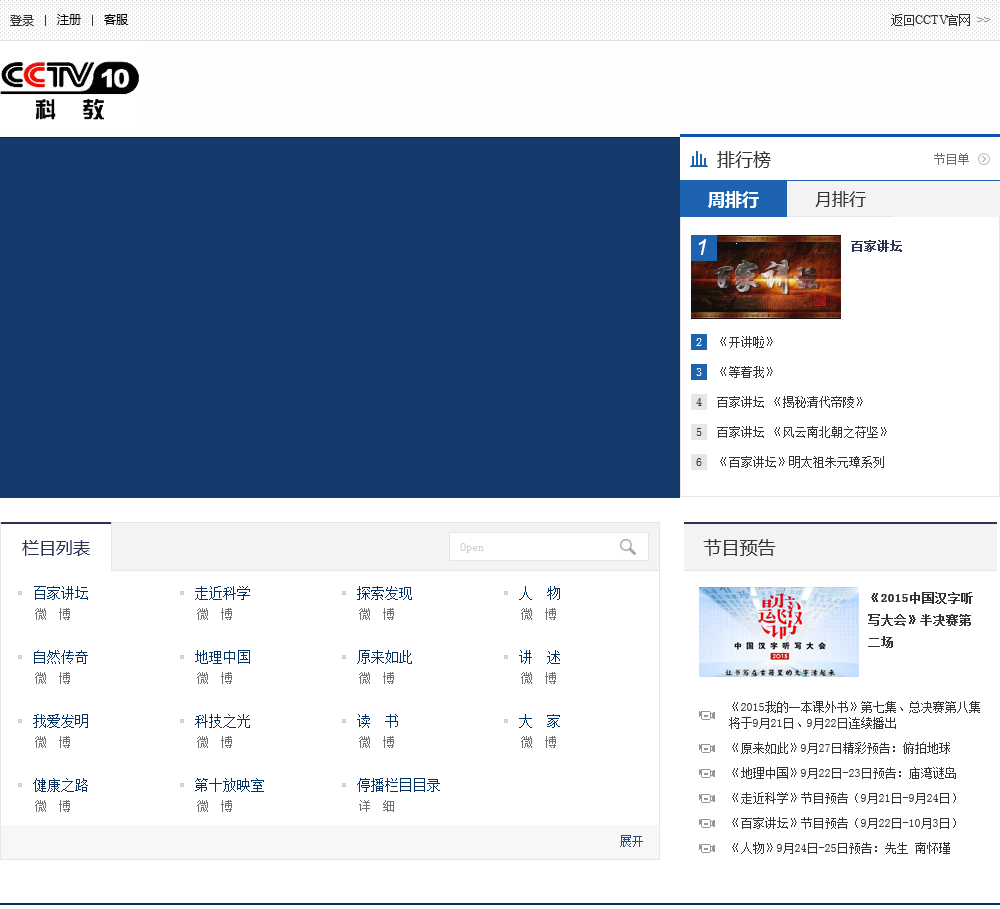Click 微博 under 探索发现
This screenshot has width=1000, height=909.
coord(377,614)
